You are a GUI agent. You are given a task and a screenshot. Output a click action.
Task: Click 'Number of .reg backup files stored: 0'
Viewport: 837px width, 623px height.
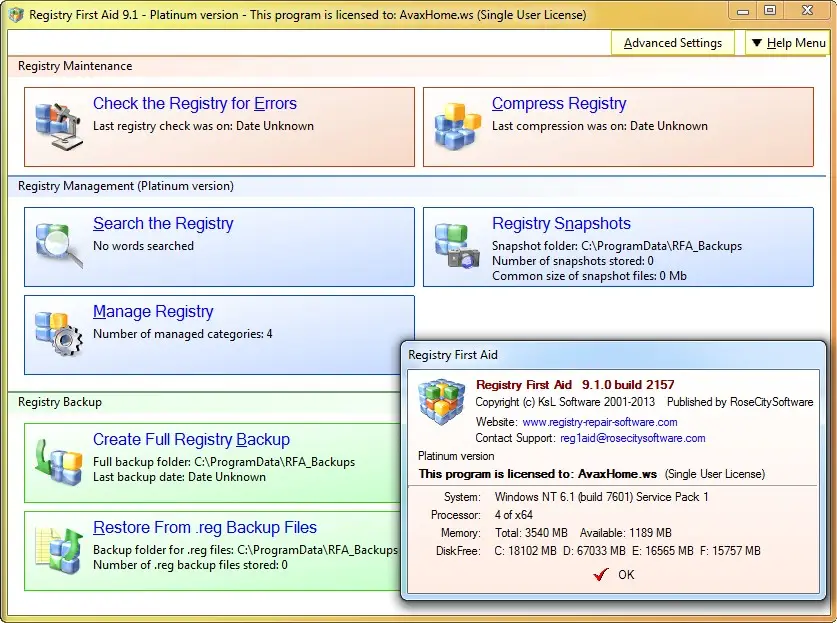pyautogui.click(x=190, y=565)
